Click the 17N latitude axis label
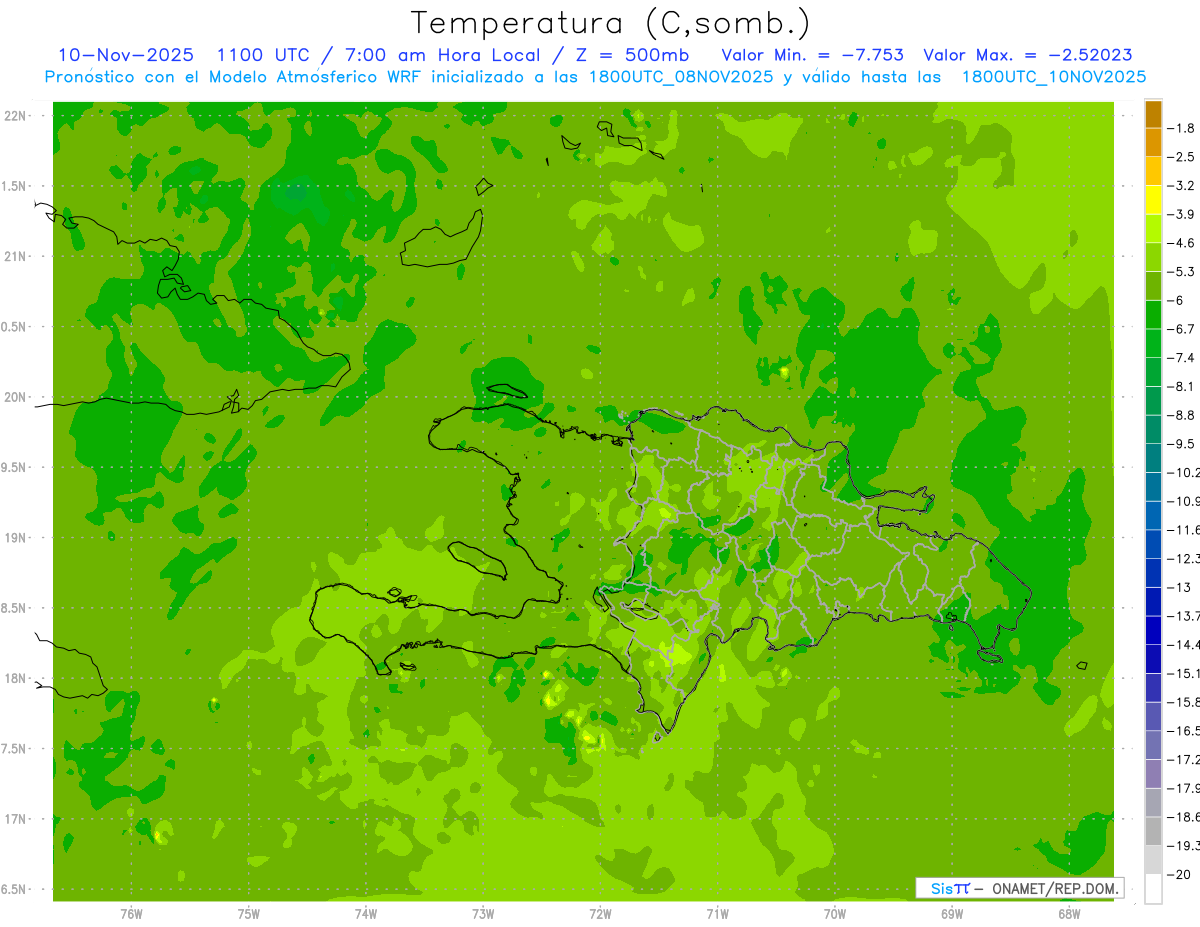This screenshot has width=1200, height=927. point(16,819)
